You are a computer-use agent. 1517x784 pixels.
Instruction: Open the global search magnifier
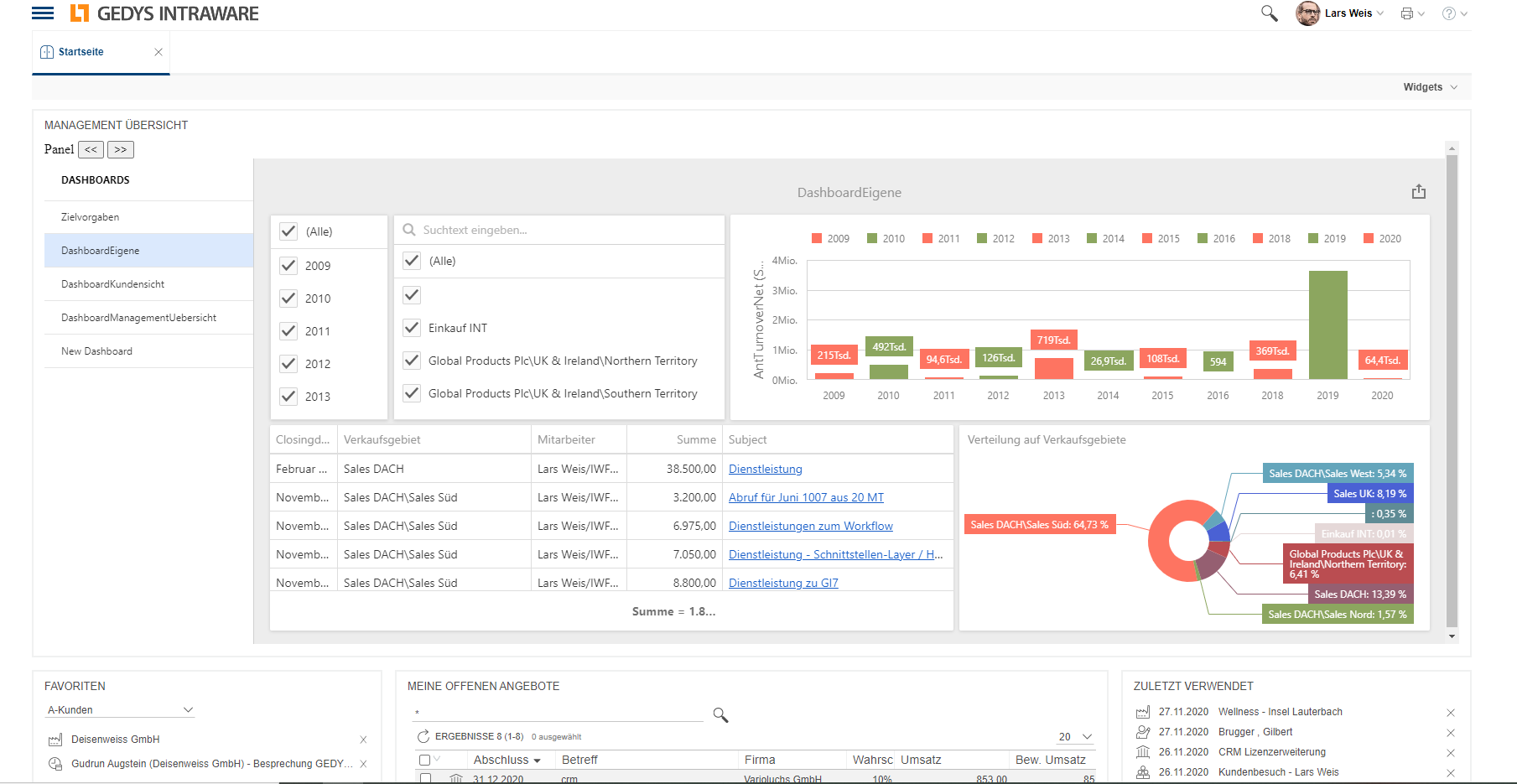click(x=1270, y=13)
